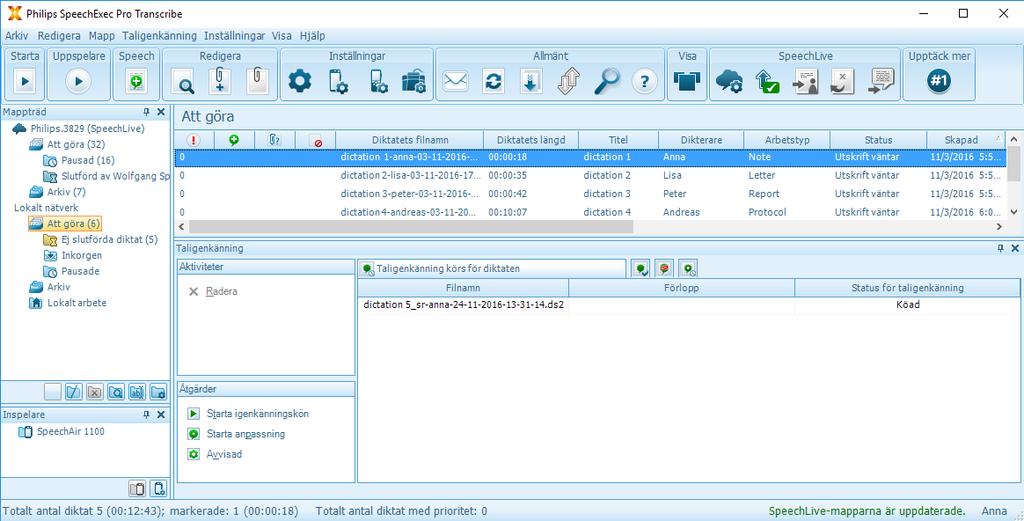
Task: Click horizontal scrollbar of dictation list
Action: coord(411,227)
